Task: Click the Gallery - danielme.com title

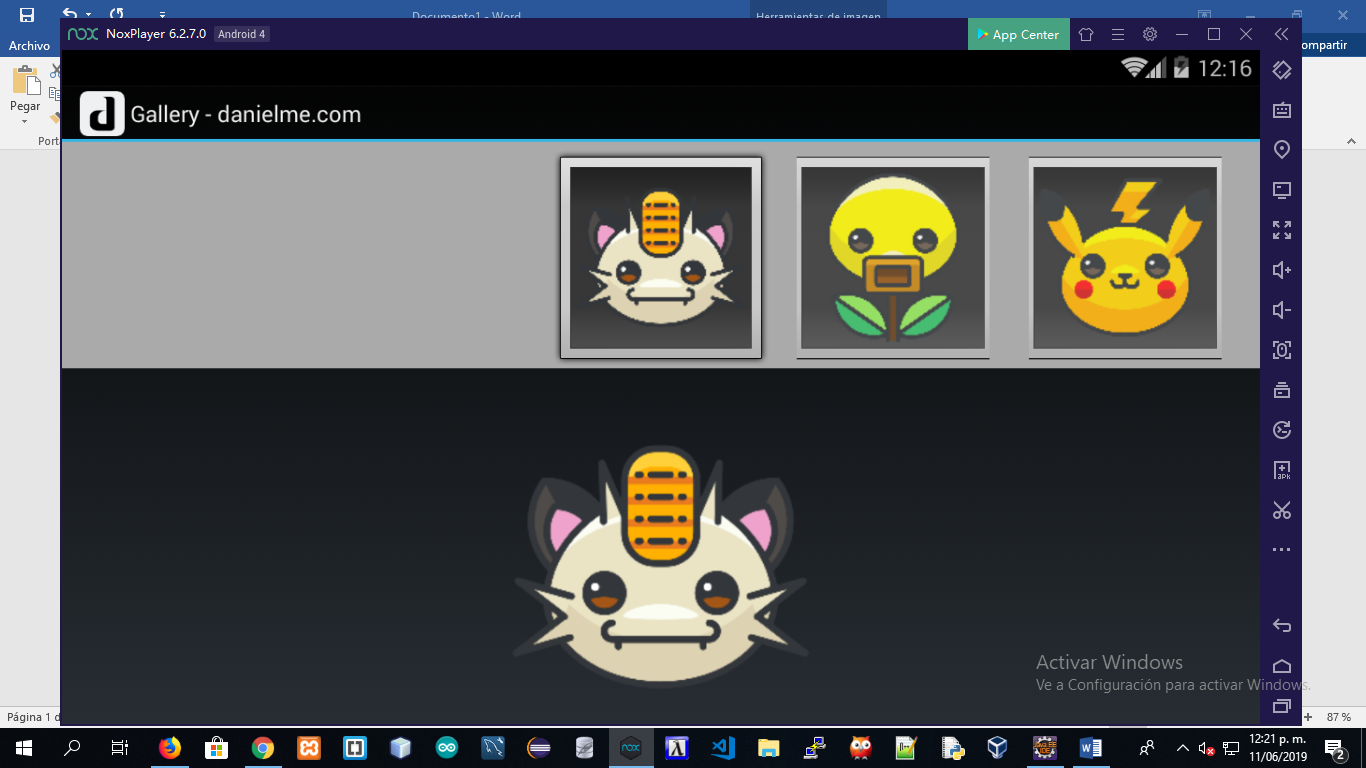Action: tap(246, 114)
